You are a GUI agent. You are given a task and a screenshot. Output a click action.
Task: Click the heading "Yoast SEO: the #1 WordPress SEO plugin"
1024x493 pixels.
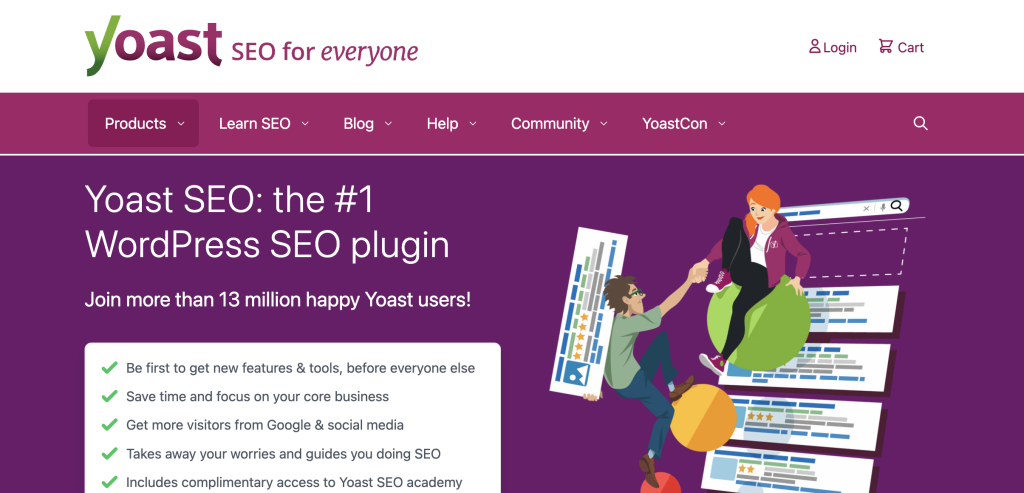267,222
